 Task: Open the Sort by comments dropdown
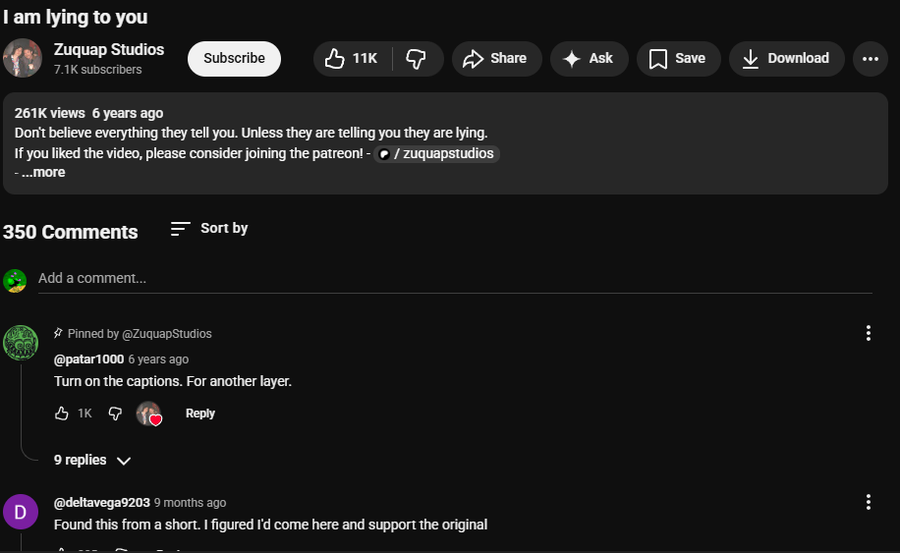tap(209, 229)
